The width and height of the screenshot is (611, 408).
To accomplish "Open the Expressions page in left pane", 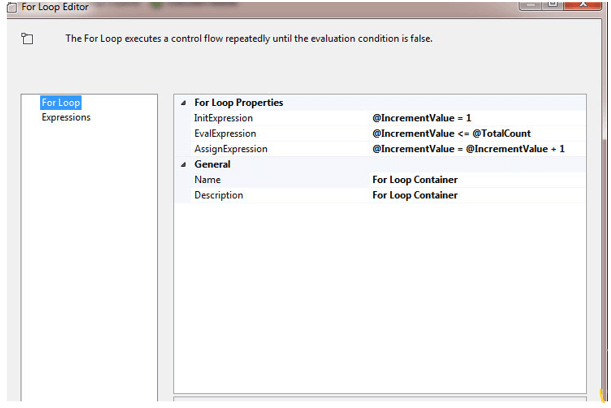I will [x=66, y=117].
